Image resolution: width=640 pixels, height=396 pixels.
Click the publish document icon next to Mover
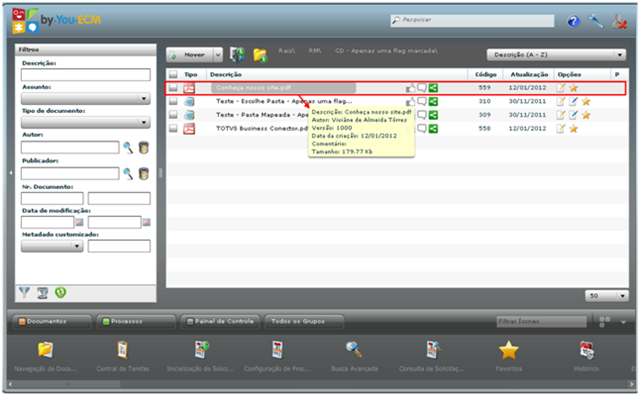coord(237,54)
